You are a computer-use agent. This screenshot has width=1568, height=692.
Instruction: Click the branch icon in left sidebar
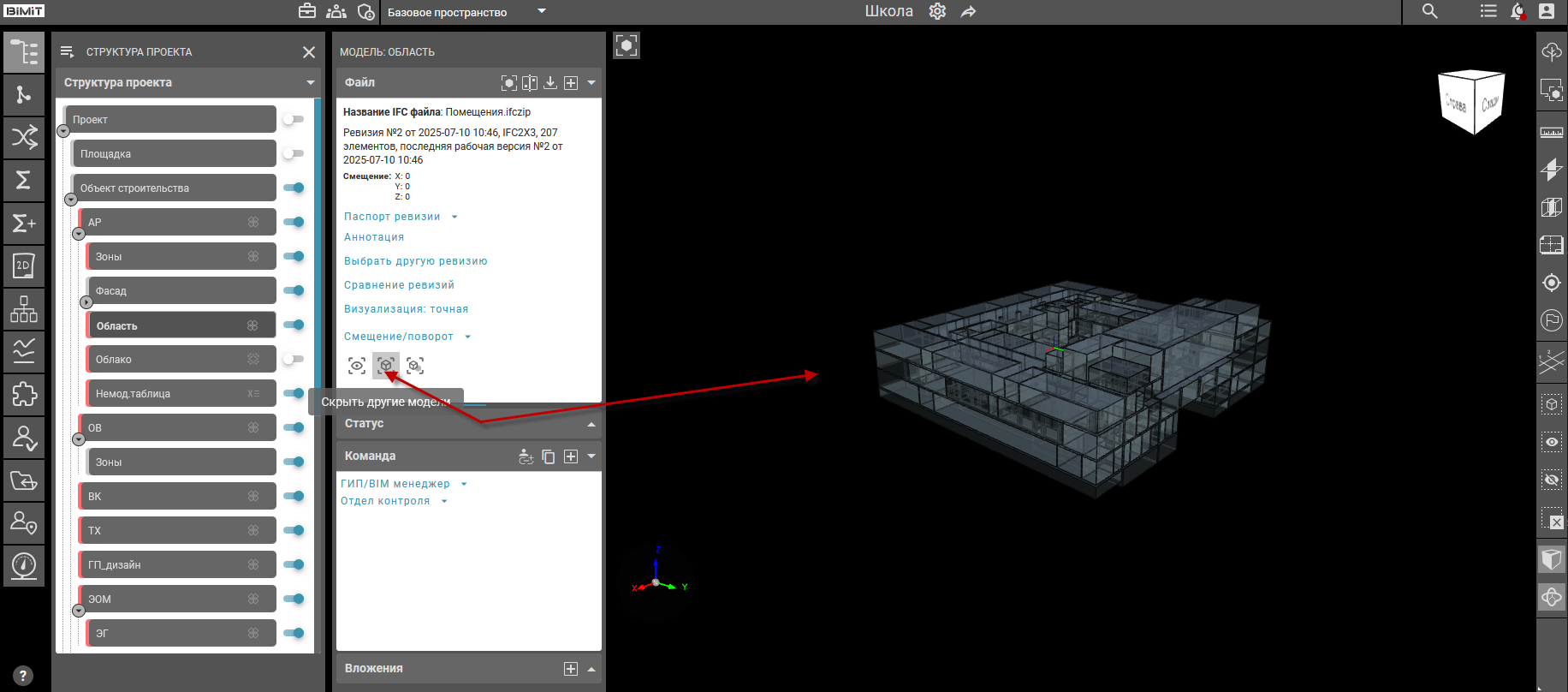[x=24, y=95]
